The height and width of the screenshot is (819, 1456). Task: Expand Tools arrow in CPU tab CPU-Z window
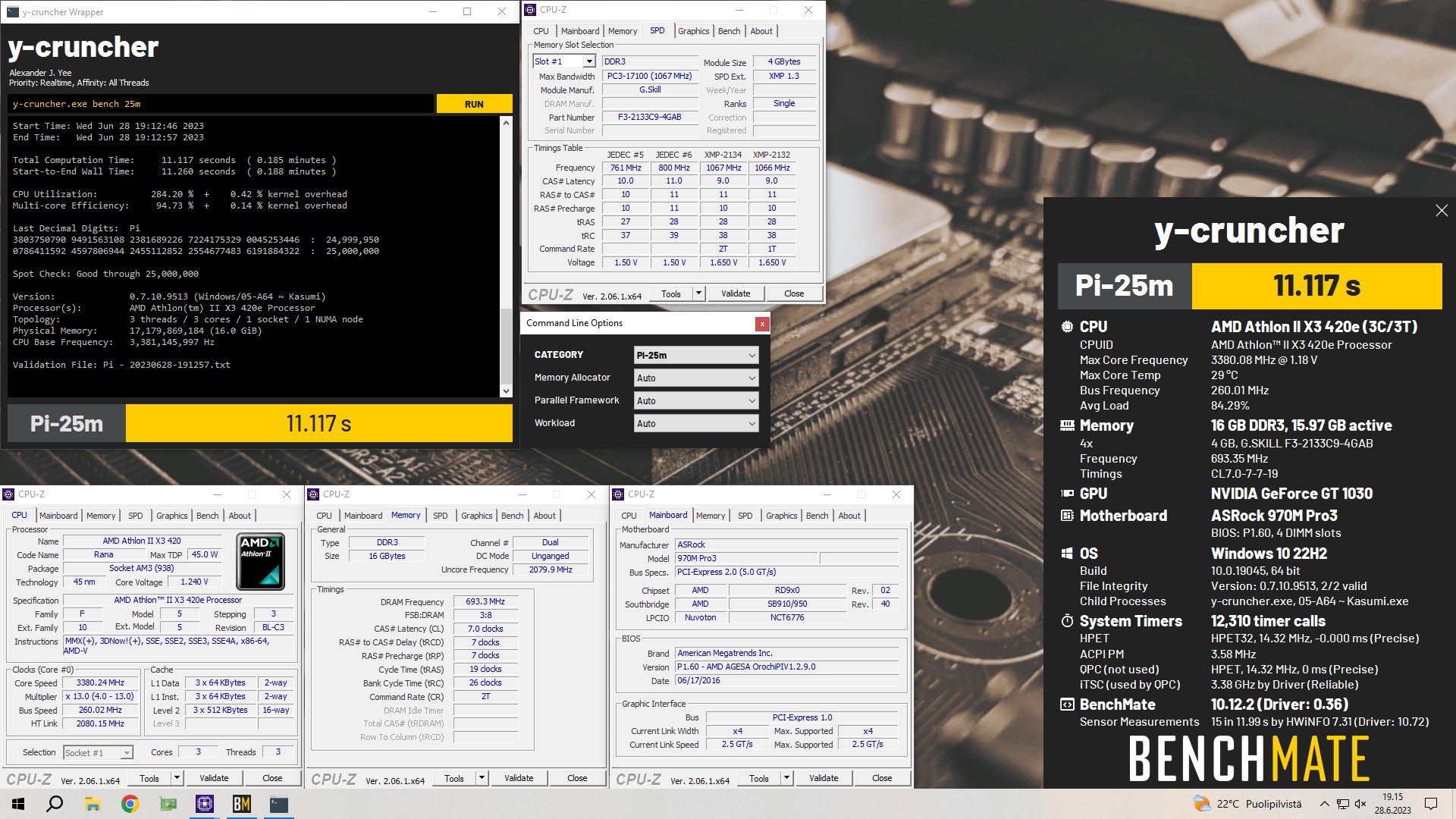tap(177, 778)
